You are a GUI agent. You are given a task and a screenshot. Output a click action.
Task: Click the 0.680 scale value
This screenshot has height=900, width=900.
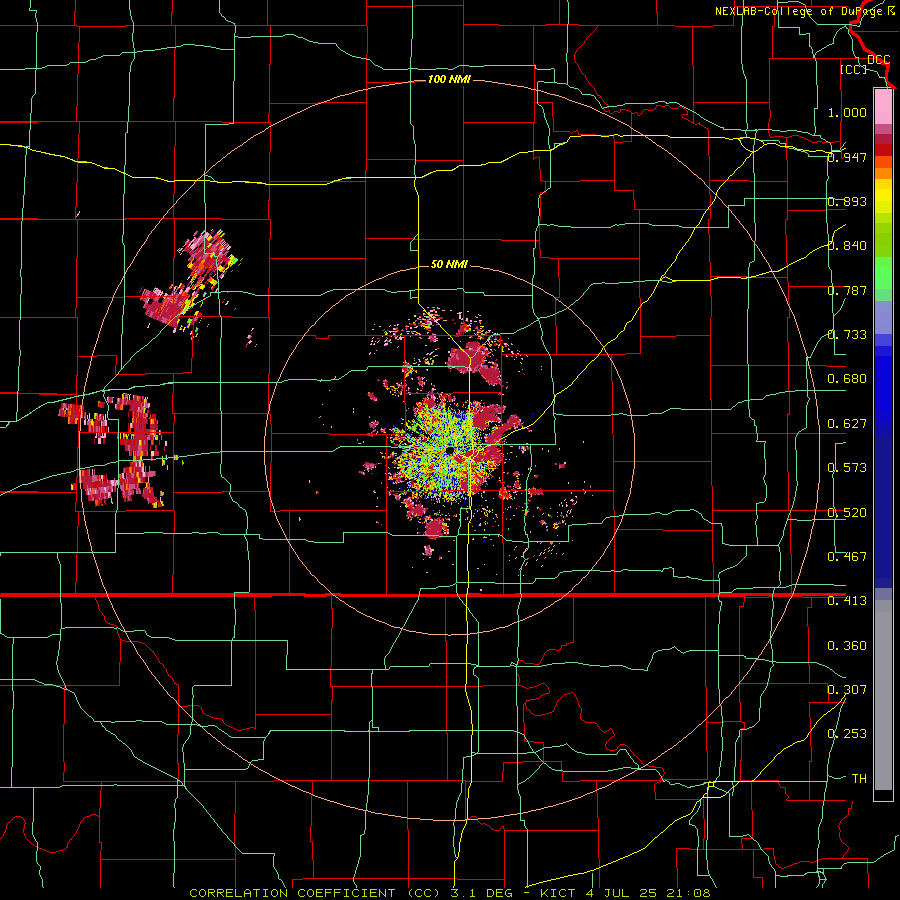point(847,379)
